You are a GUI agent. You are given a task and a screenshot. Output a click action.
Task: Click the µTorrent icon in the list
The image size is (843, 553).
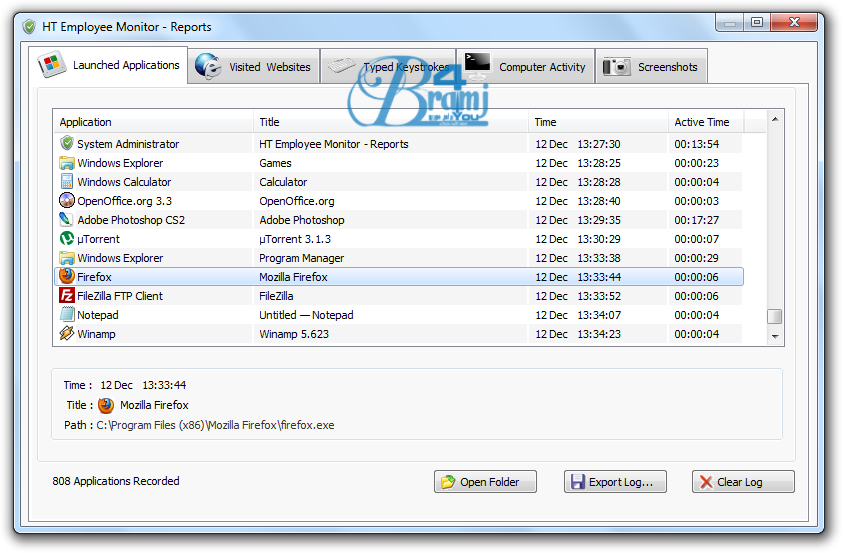tap(67, 239)
